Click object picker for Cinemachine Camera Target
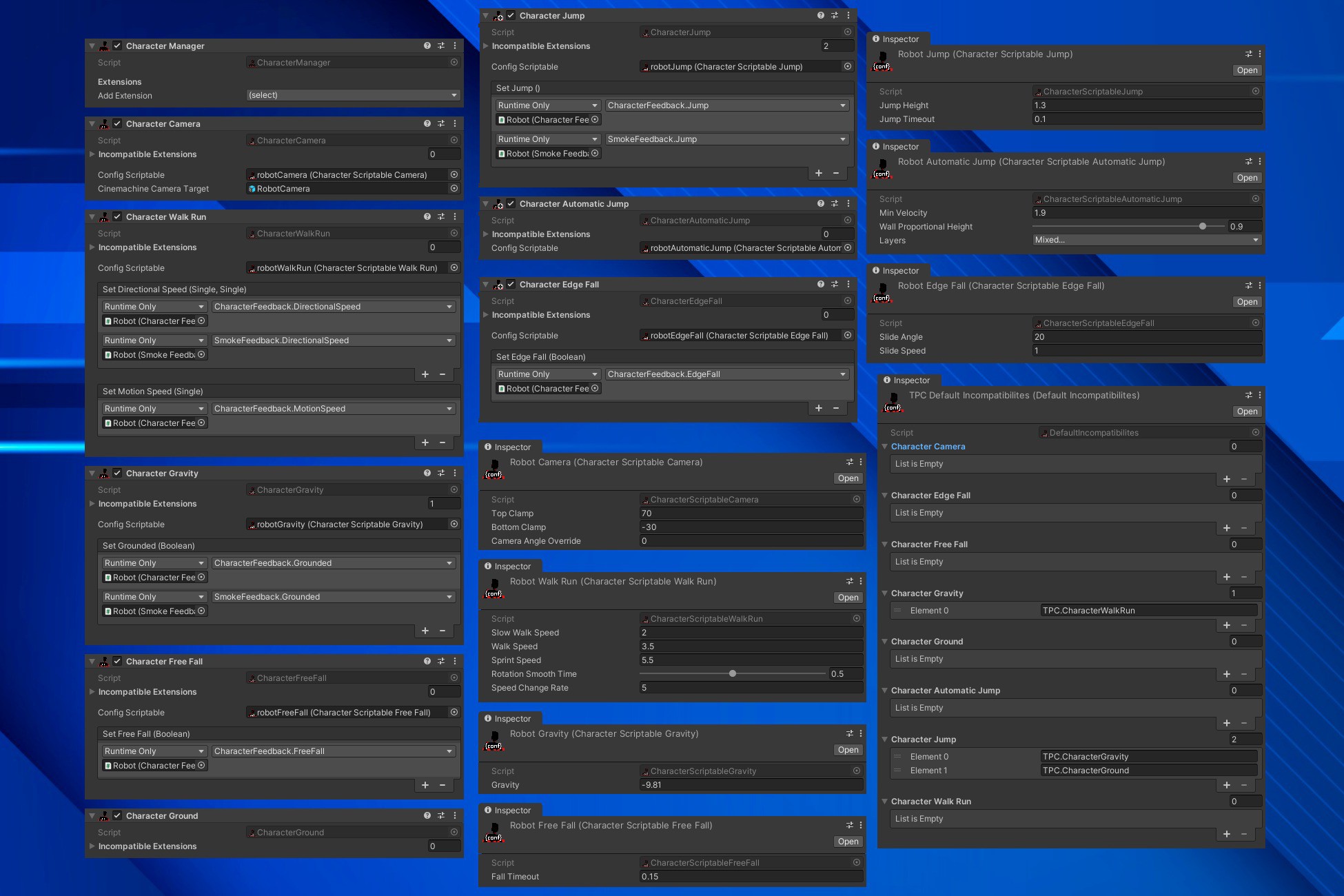The image size is (1344, 896). point(454,188)
